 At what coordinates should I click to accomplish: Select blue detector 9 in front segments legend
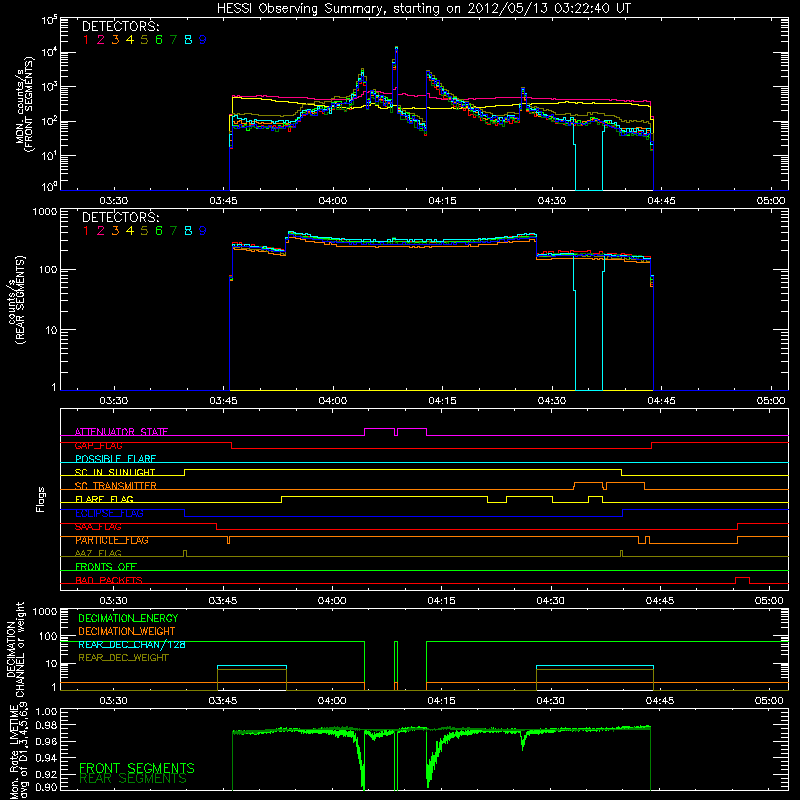[203, 40]
